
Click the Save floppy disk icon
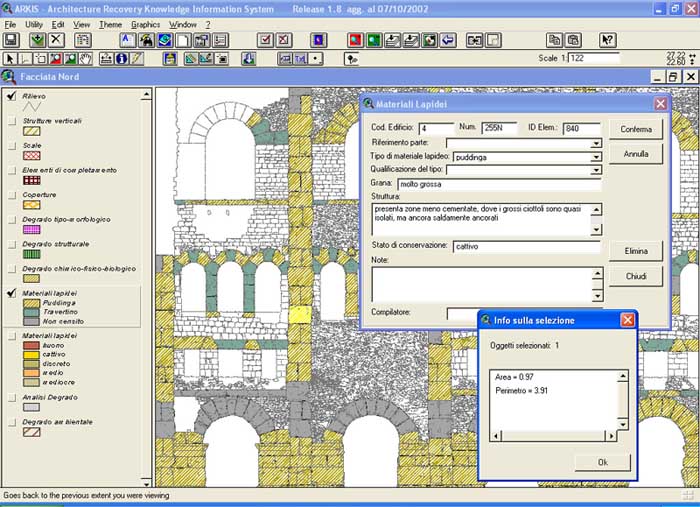click(11, 40)
